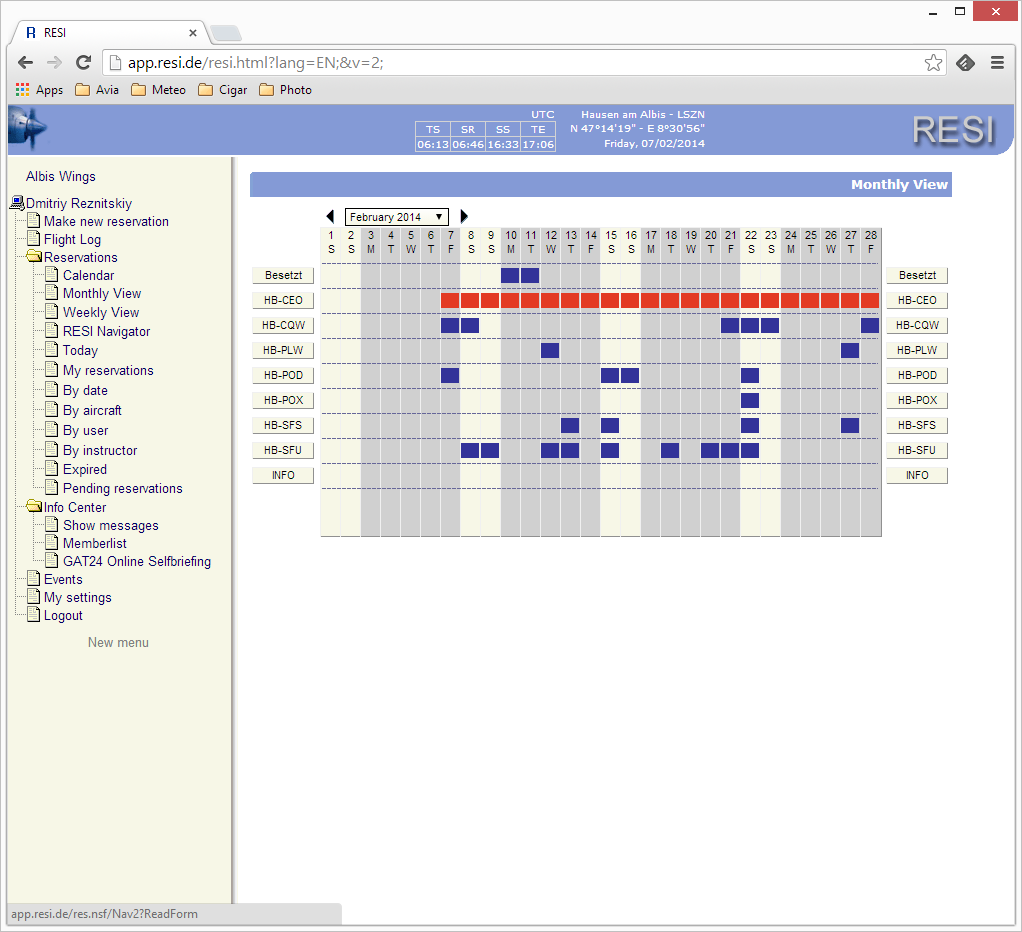Click the browser reload icon
Screen dimensions: 1022x932
84,63
